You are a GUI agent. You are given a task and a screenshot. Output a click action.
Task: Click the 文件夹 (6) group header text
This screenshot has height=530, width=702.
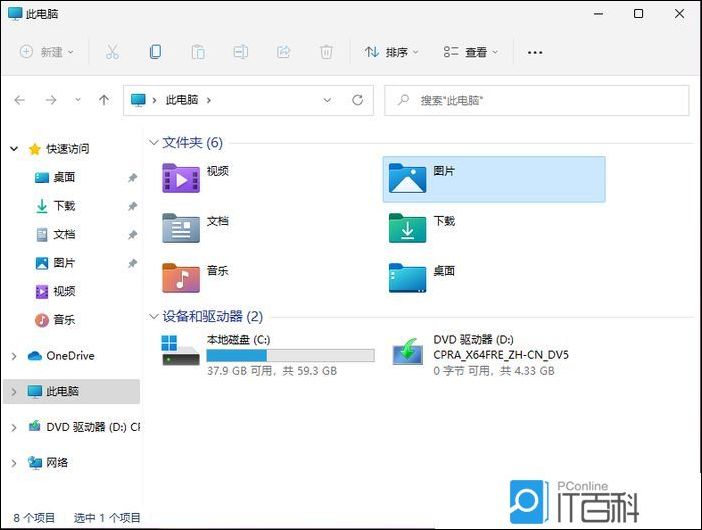click(x=193, y=142)
